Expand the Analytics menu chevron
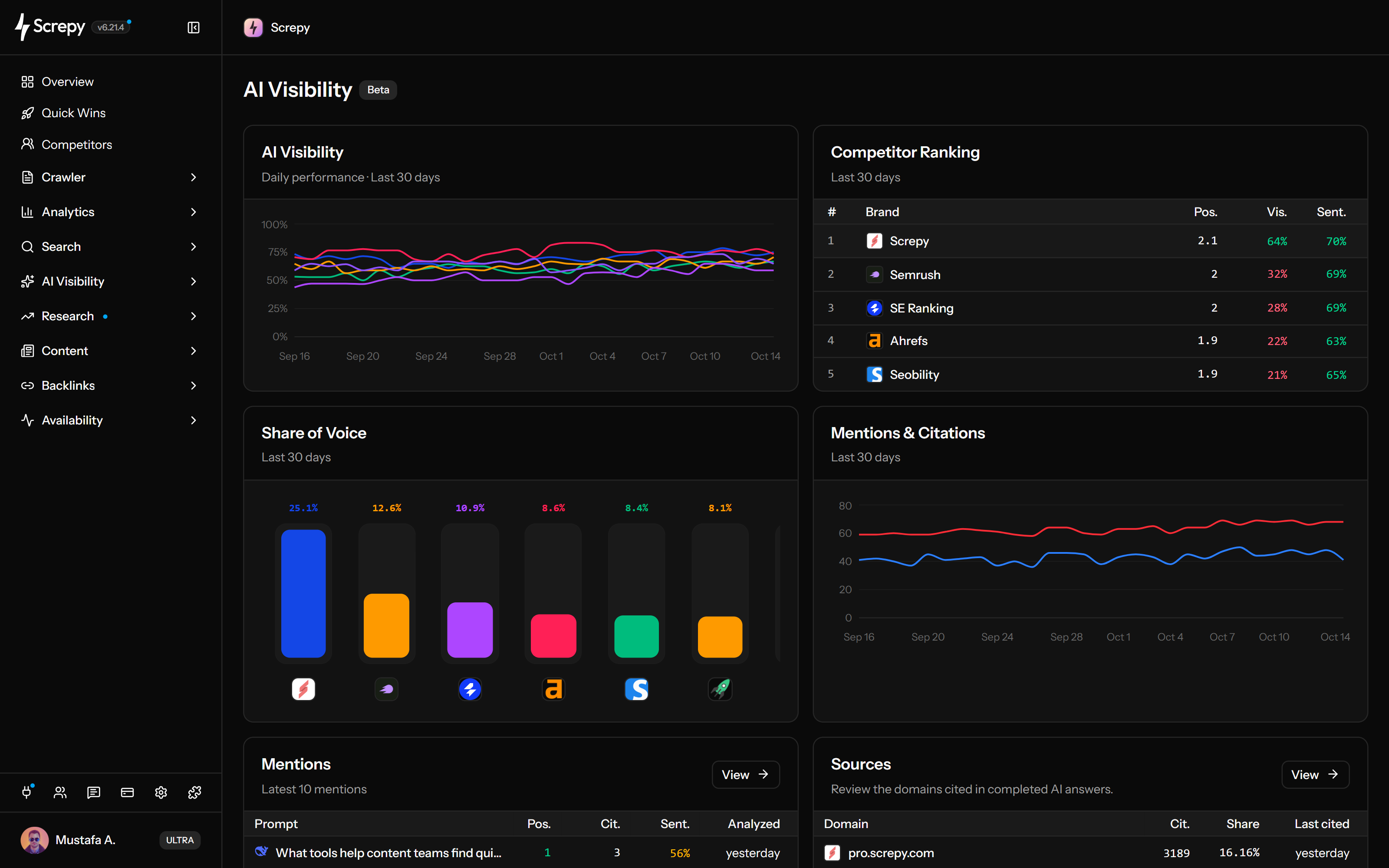 (194, 212)
